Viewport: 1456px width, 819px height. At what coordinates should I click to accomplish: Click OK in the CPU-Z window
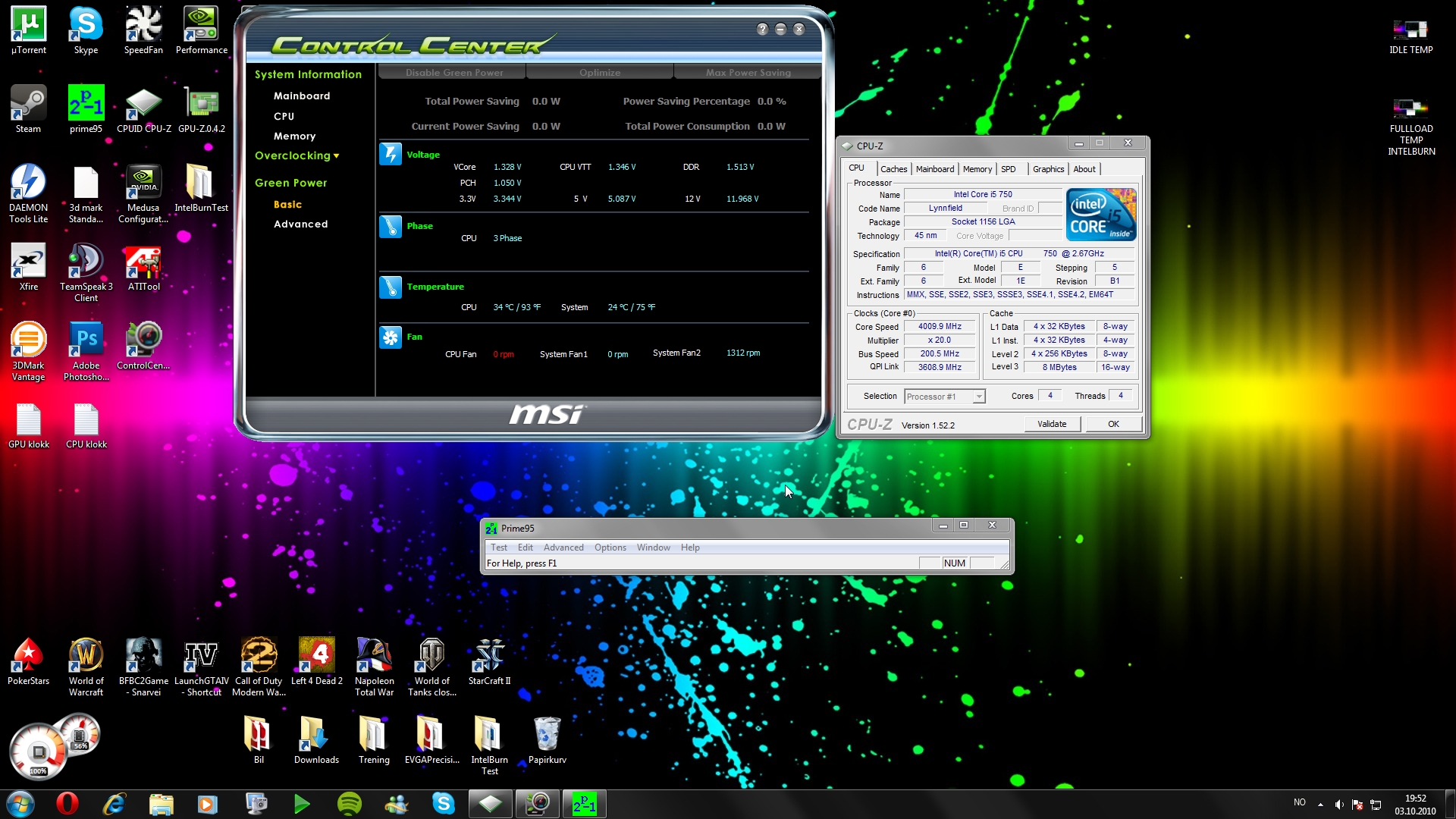1113,424
